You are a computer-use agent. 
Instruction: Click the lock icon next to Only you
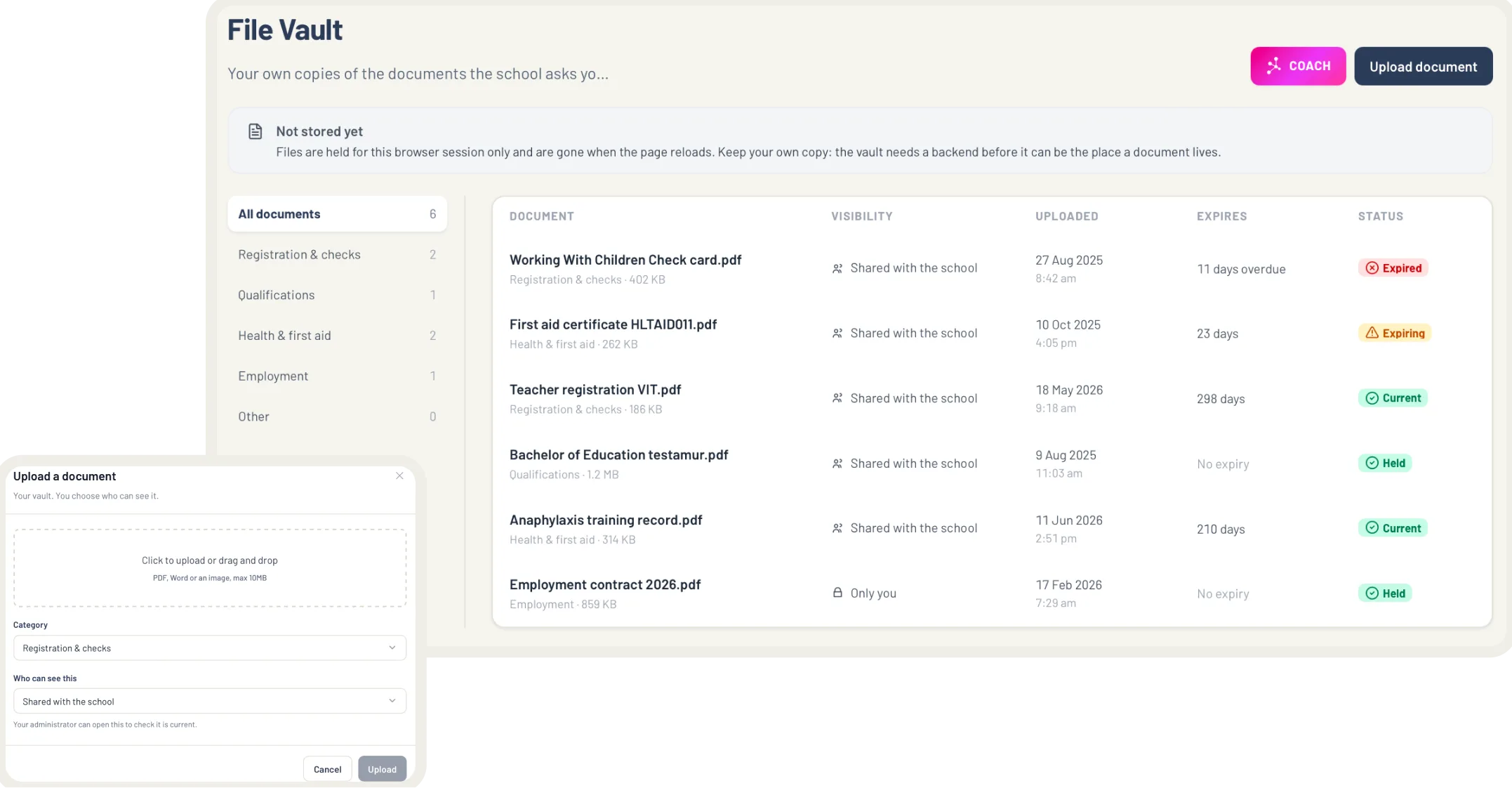[837, 593]
